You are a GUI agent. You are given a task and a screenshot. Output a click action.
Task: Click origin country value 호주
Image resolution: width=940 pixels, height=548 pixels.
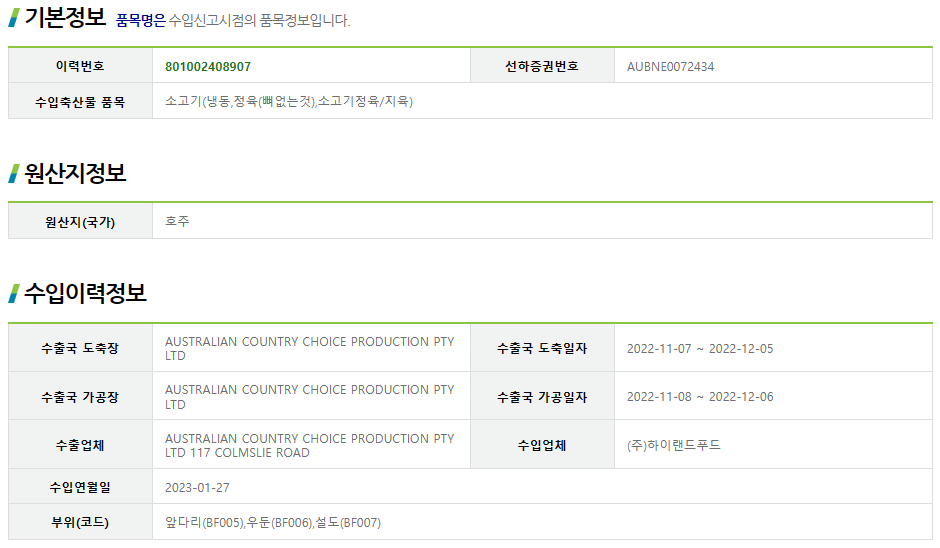[x=177, y=222]
